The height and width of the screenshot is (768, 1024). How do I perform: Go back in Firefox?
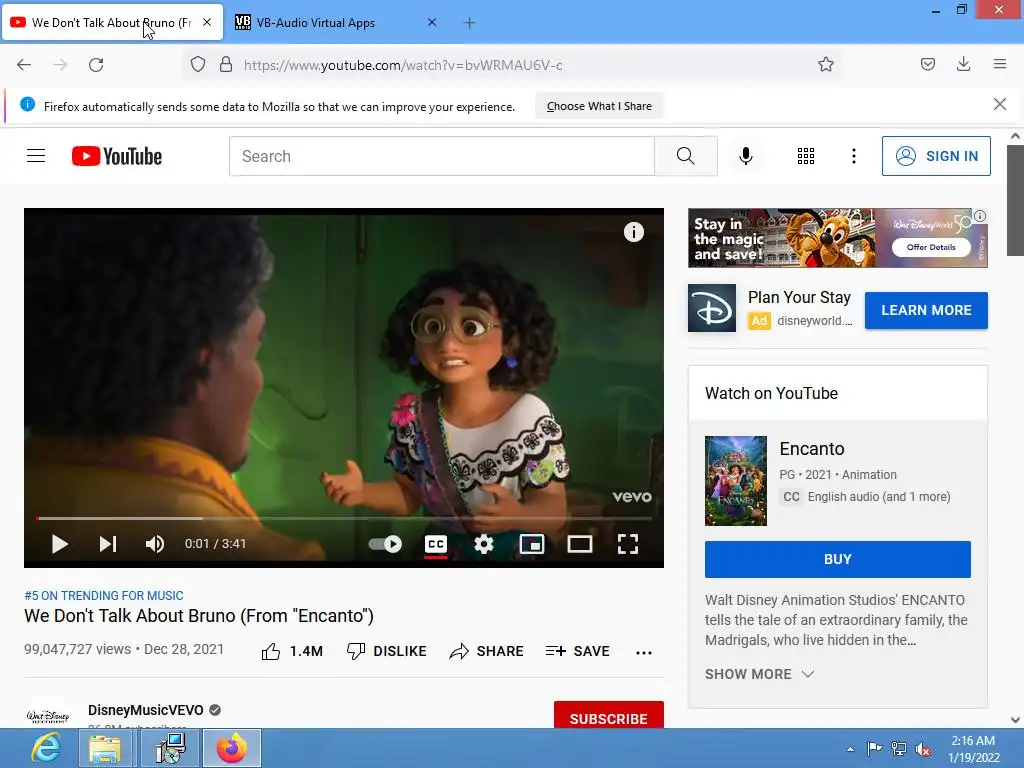click(x=24, y=65)
